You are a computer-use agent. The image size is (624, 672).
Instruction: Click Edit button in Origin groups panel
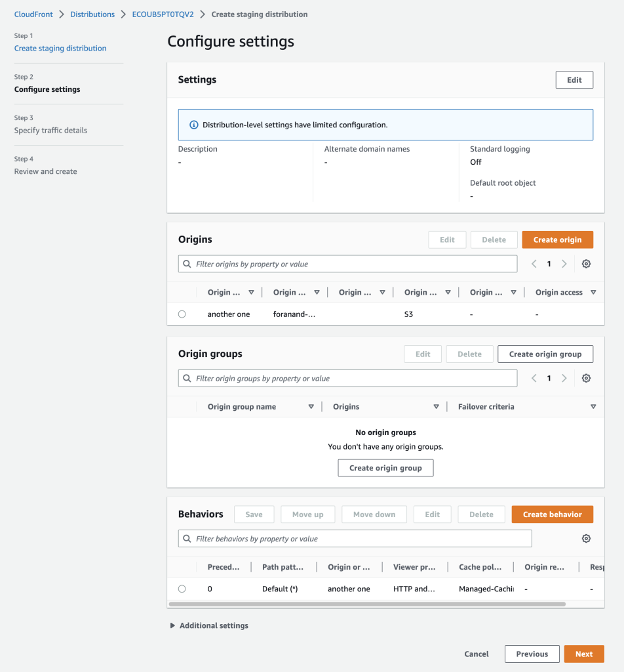[423, 354]
